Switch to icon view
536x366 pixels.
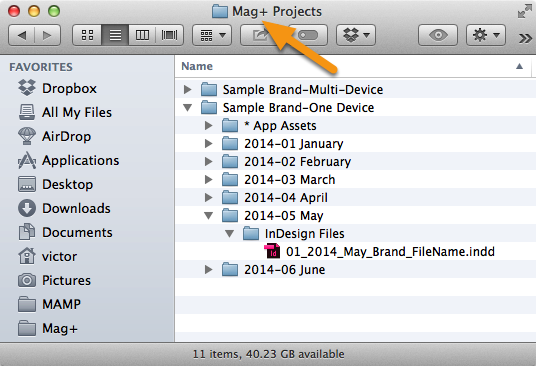tap(87, 35)
